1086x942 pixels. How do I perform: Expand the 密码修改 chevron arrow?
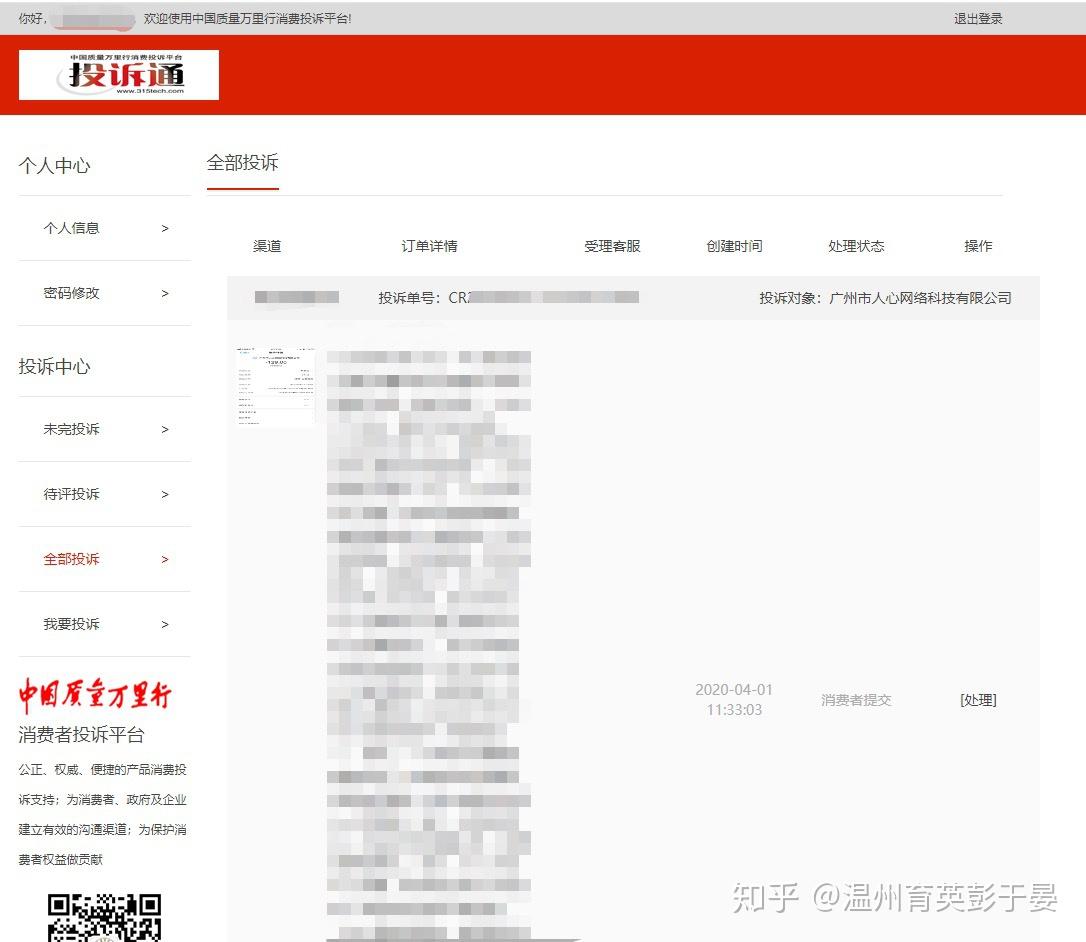[164, 293]
